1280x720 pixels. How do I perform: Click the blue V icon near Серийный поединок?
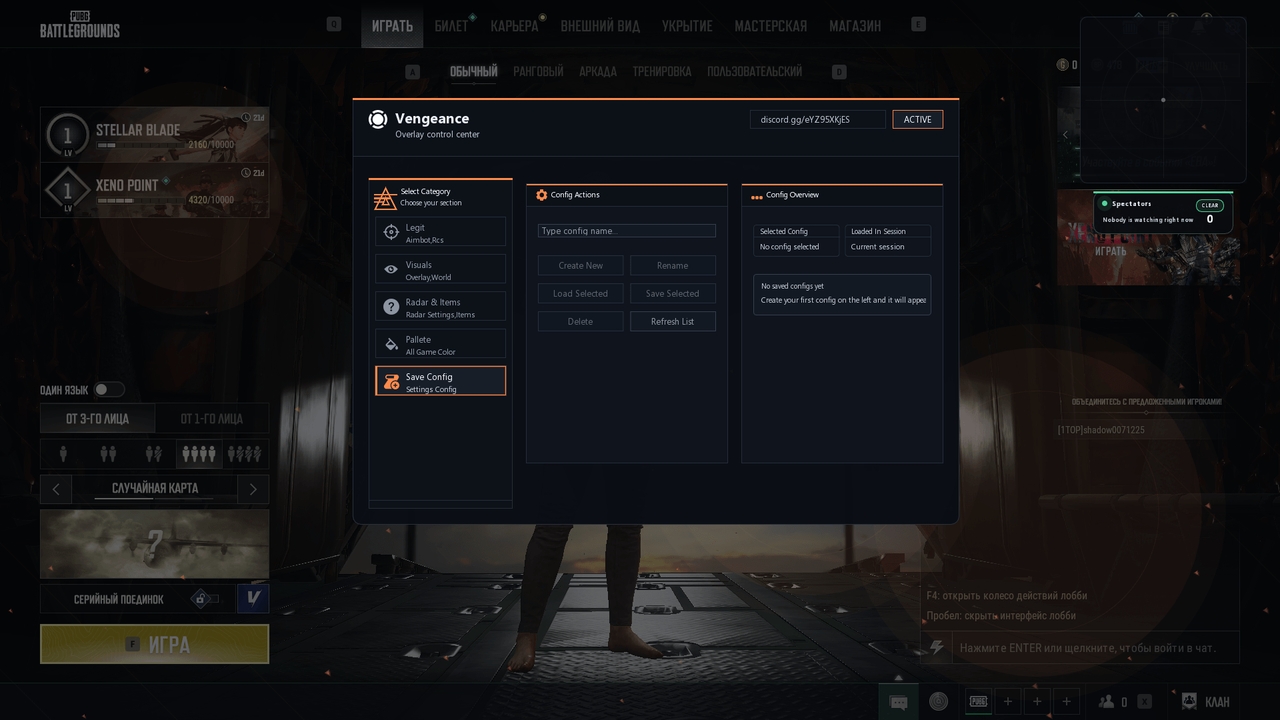[253, 599]
